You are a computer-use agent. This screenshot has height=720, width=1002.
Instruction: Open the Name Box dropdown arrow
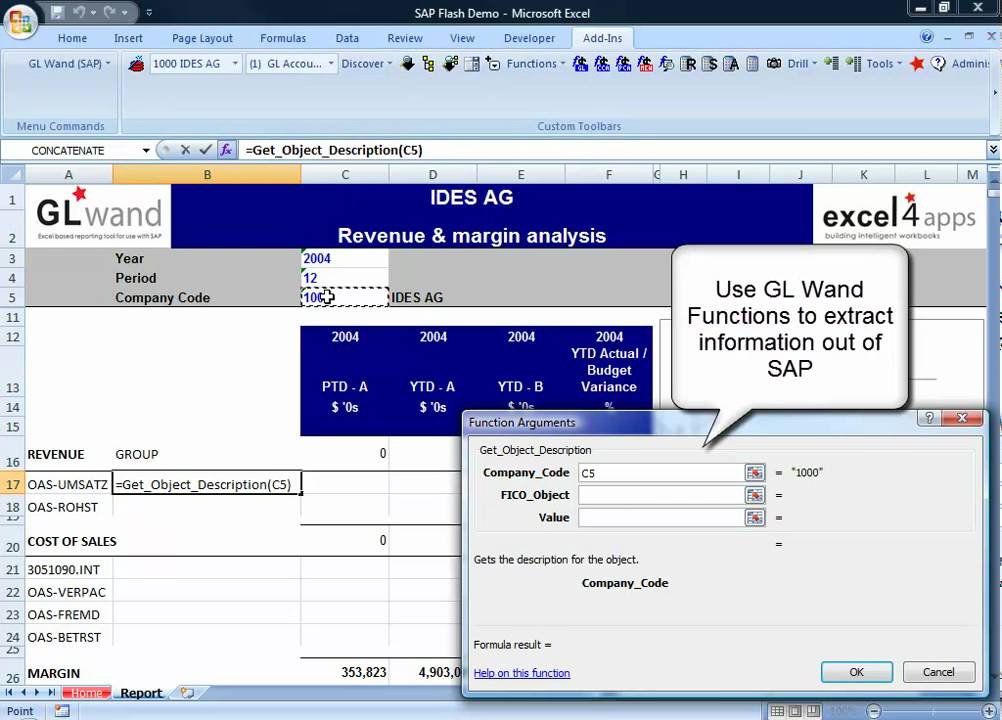146,151
